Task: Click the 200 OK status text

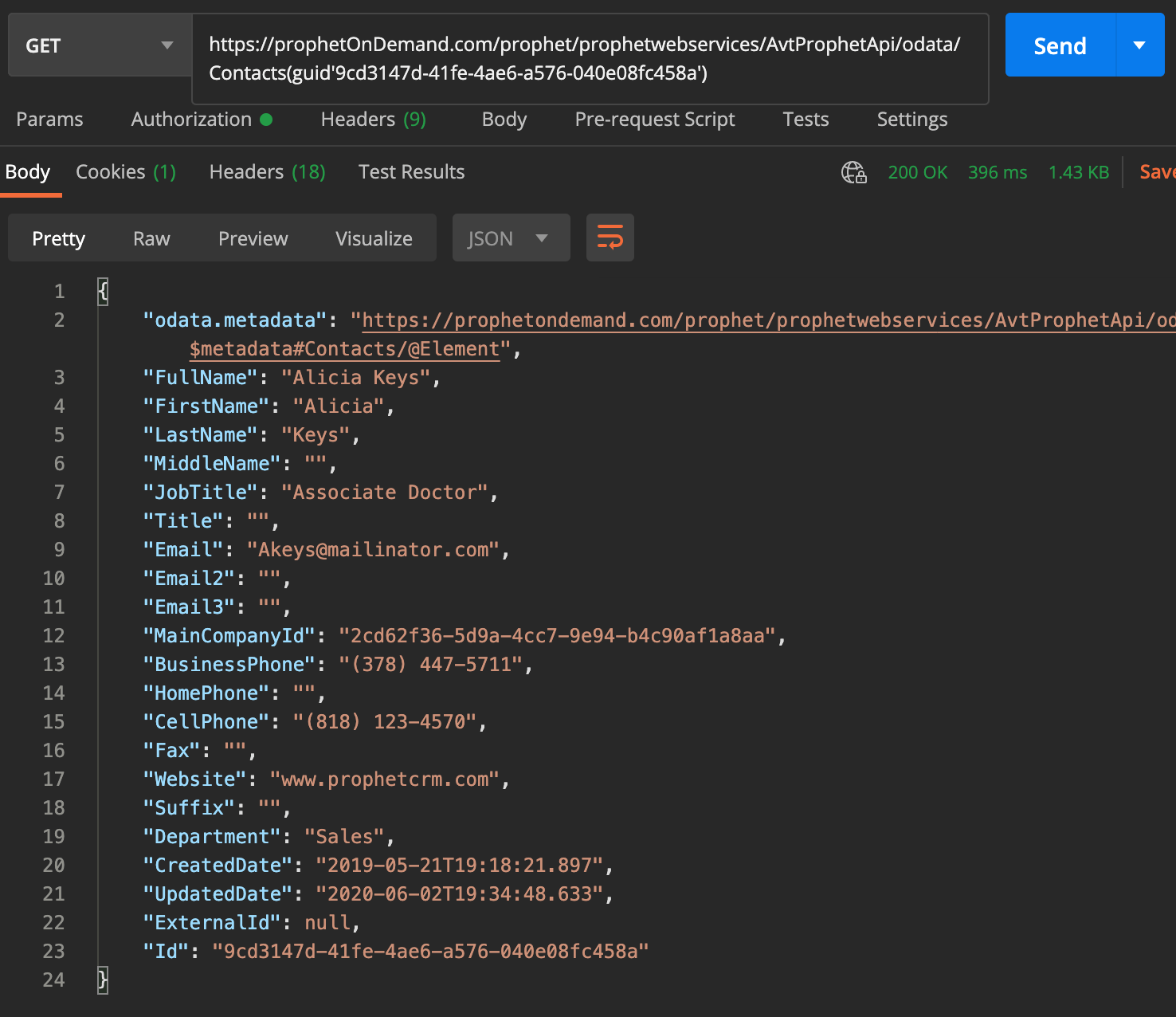Action: [x=918, y=172]
